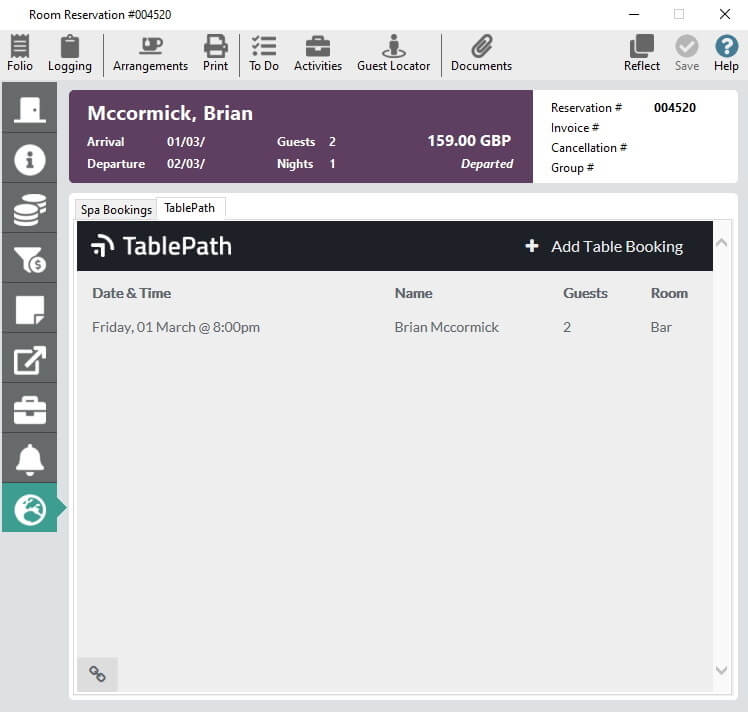This screenshot has height=712, width=748.
Task: Click the Departure date 02/03/
Action: click(186, 164)
